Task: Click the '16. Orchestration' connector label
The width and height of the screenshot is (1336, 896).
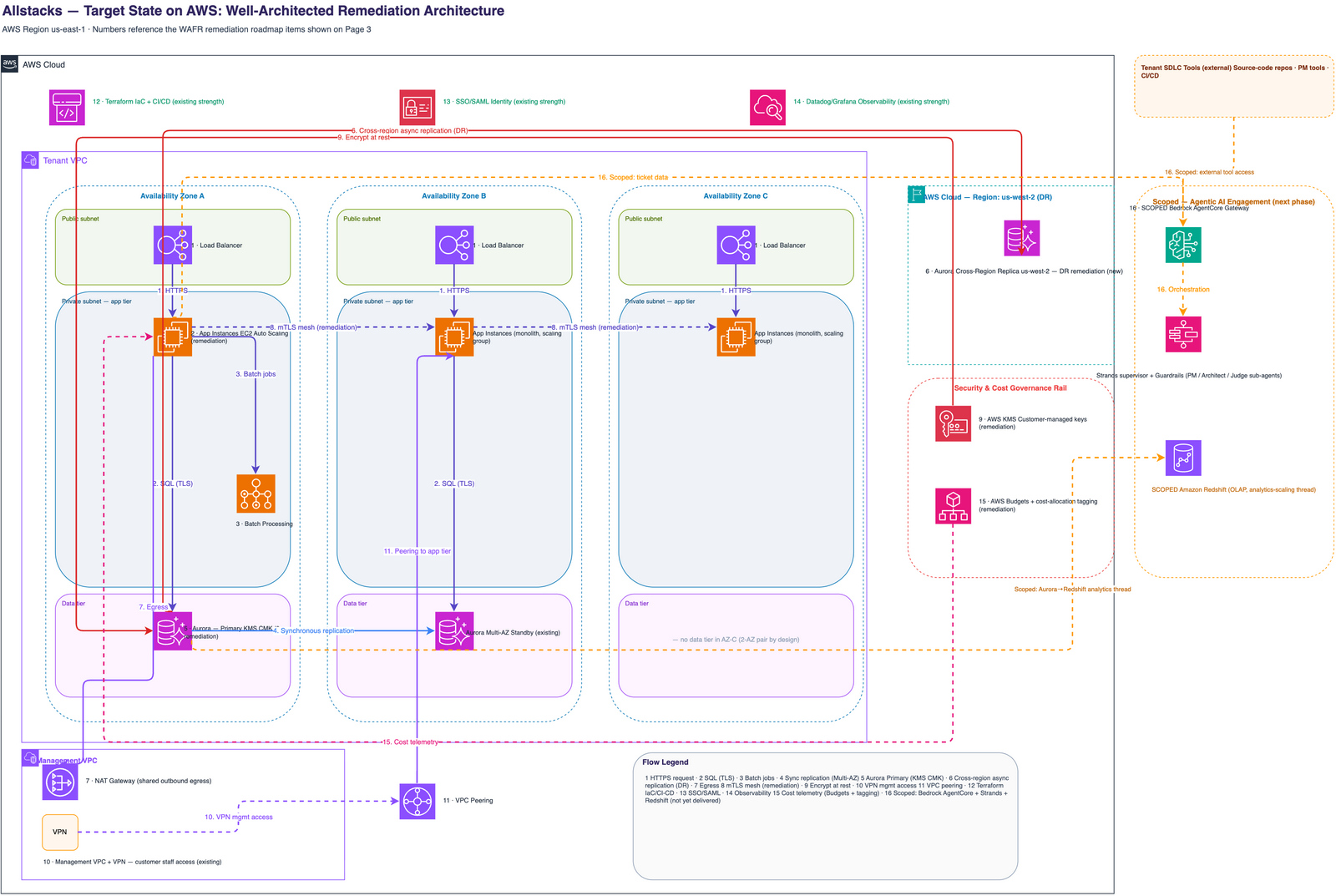Action: (1183, 290)
